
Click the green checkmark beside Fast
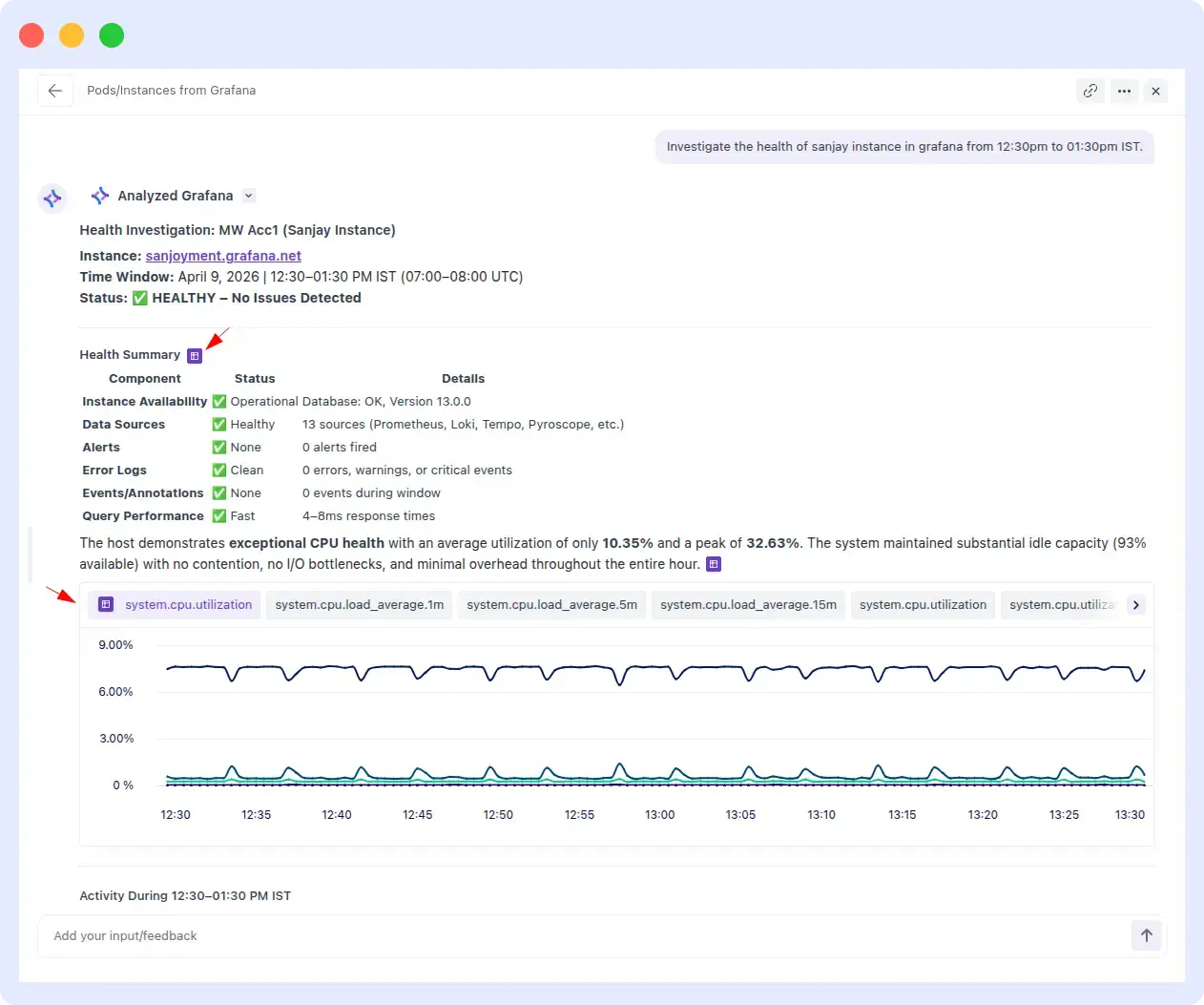(x=219, y=516)
